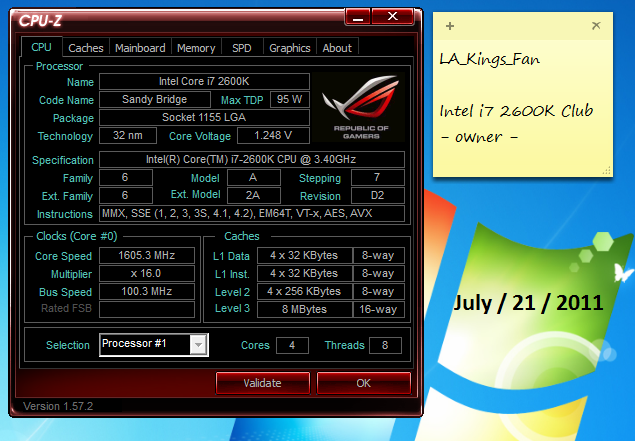Click the 1605.3 MHz core speed value
Image resolution: width=635 pixels, height=441 pixels.
[x=147, y=256]
